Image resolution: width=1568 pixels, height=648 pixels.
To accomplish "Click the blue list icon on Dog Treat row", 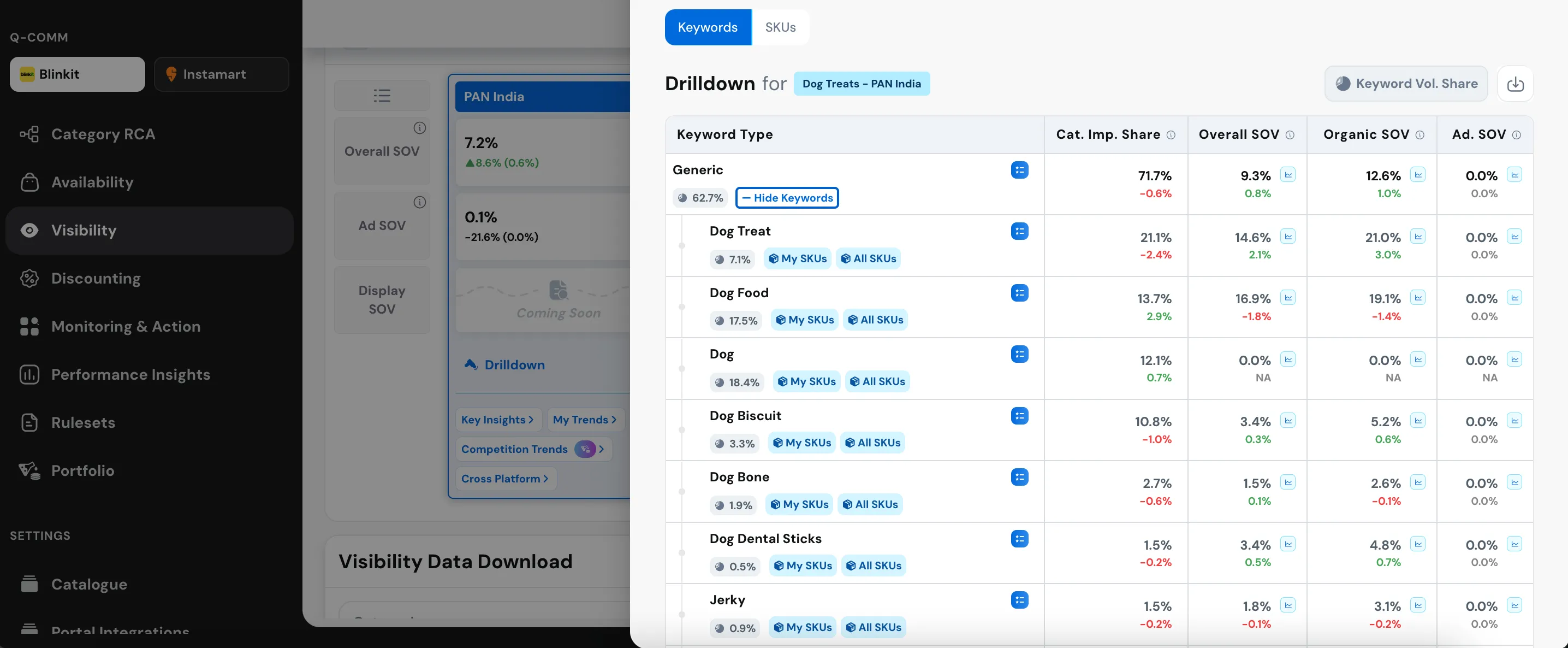I will click(1019, 232).
